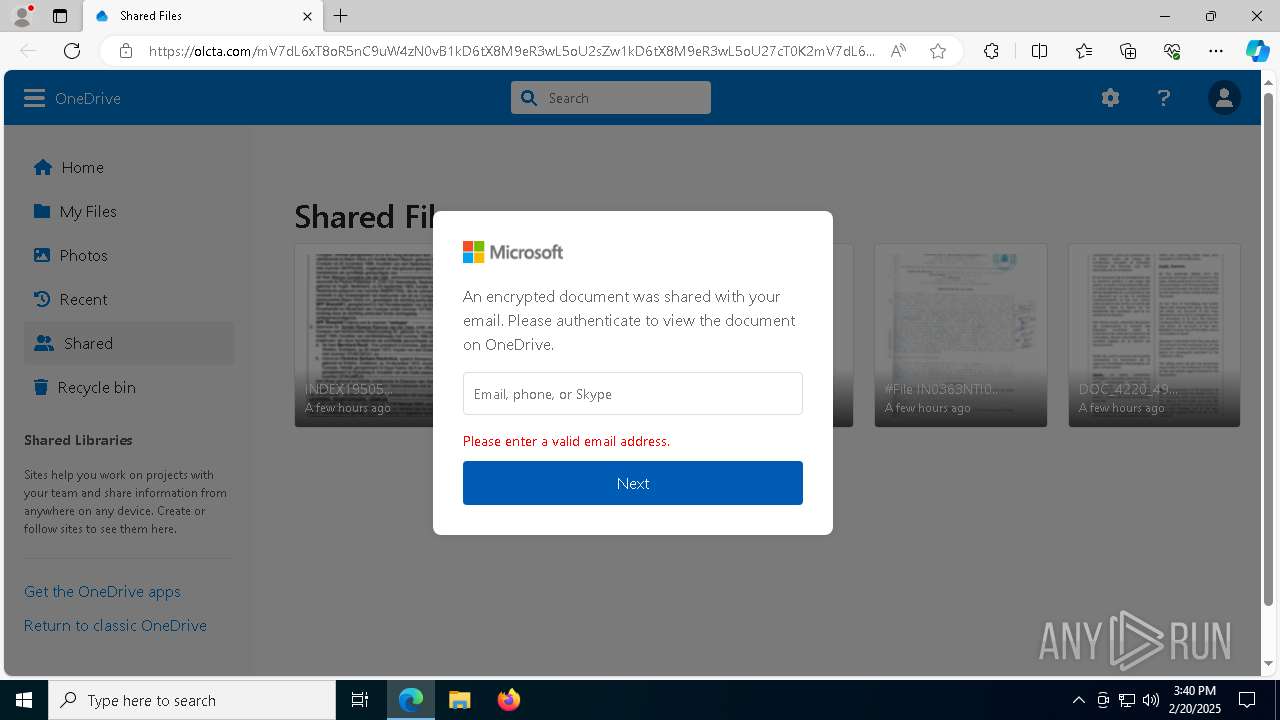This screenshot has height=720, width=1280.
Task: Close the Shared Files tab
Action: [307, 16]
